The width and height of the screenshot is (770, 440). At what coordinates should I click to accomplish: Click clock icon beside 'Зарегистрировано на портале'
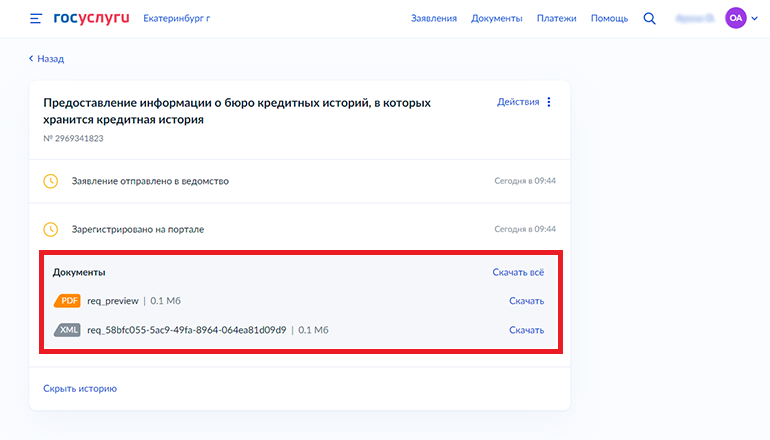pos(51,229)
